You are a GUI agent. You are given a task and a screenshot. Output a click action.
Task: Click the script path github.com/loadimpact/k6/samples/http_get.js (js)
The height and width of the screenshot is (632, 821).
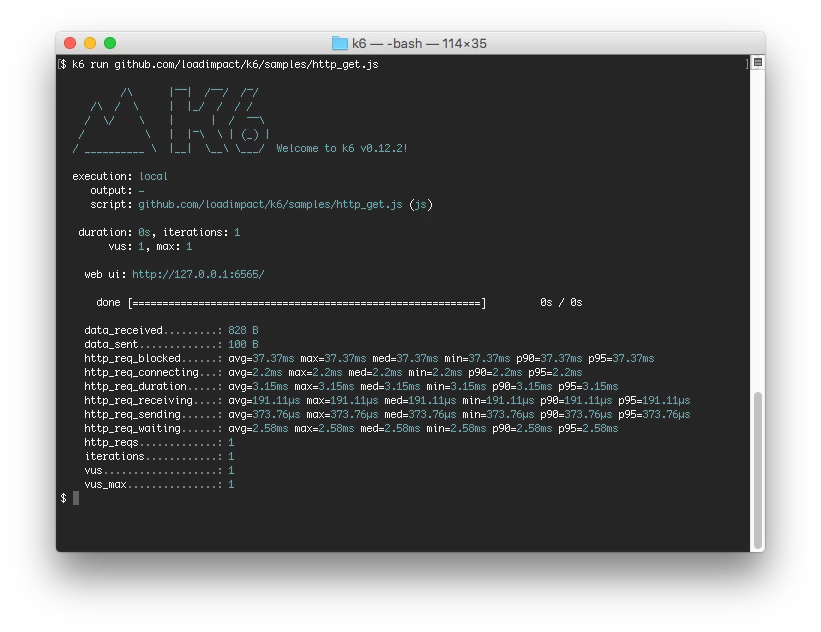click(285, 204)
